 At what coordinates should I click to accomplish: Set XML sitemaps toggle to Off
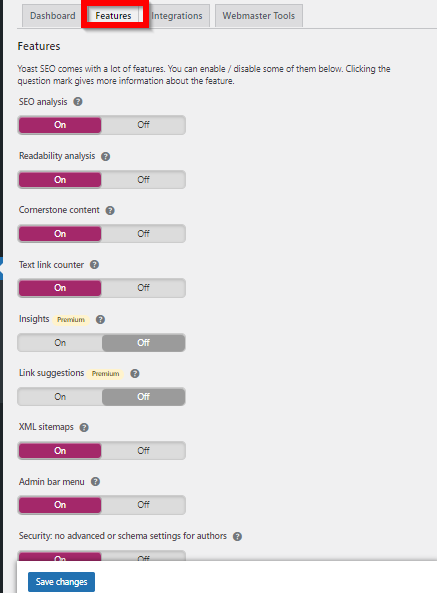point(143,451)
